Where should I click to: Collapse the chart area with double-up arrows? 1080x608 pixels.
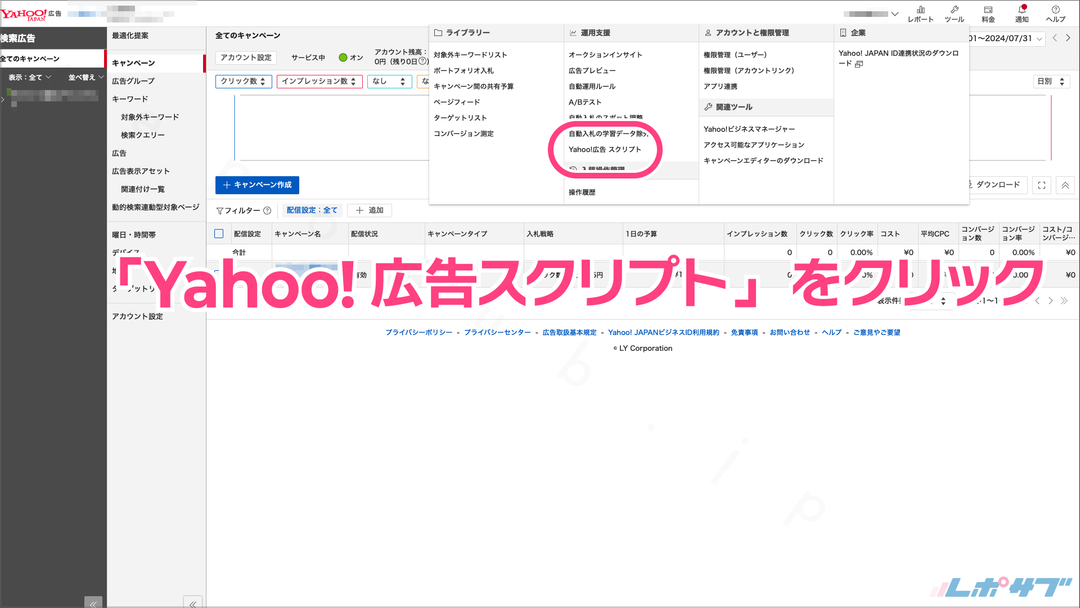[1065, 185]
